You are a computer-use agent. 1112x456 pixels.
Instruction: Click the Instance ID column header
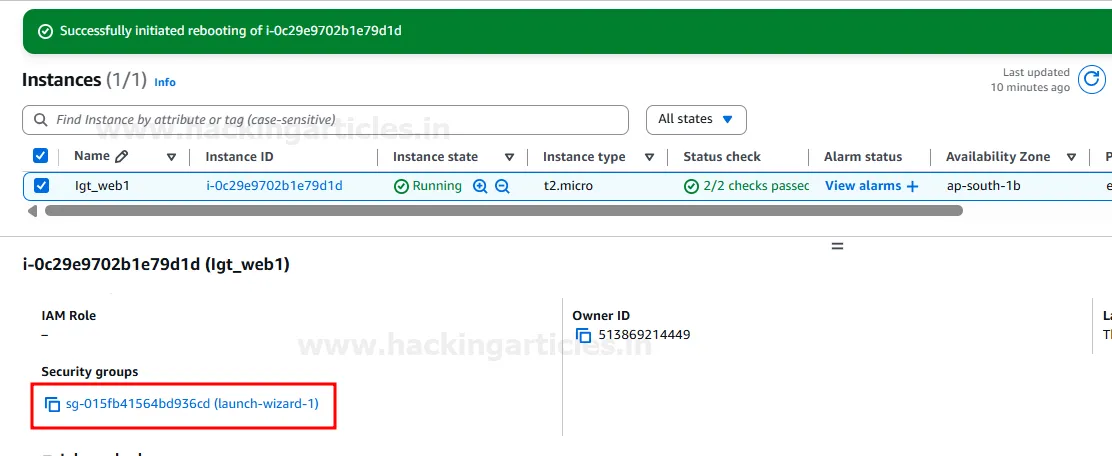pyautogui.click(x=239, y=157)
